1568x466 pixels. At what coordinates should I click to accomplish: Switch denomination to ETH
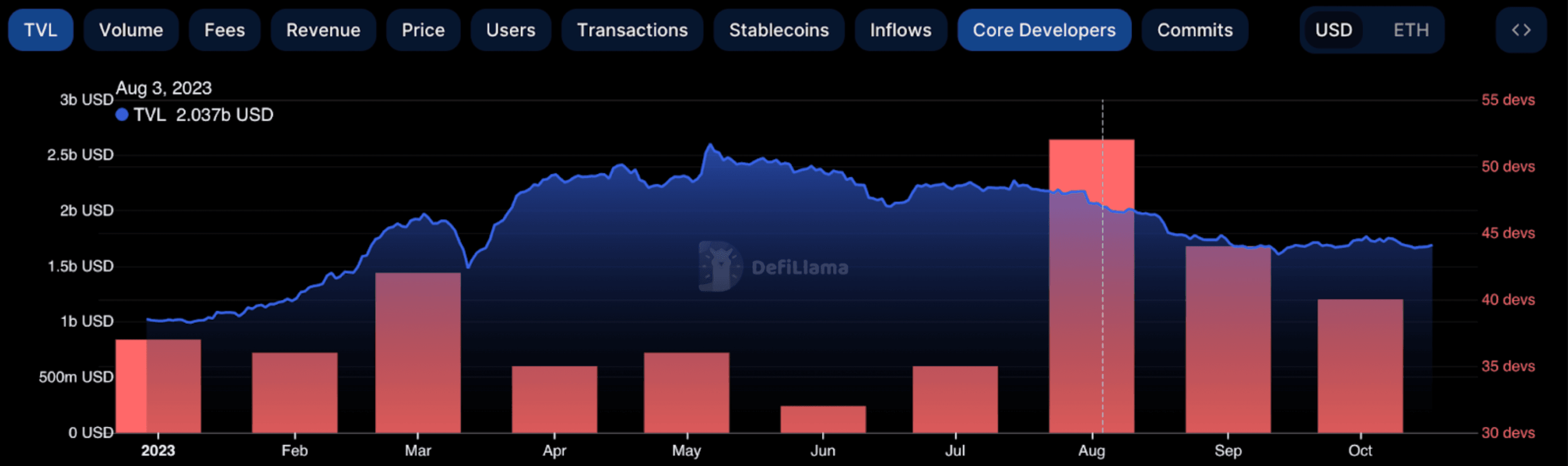coord(1411,30)
